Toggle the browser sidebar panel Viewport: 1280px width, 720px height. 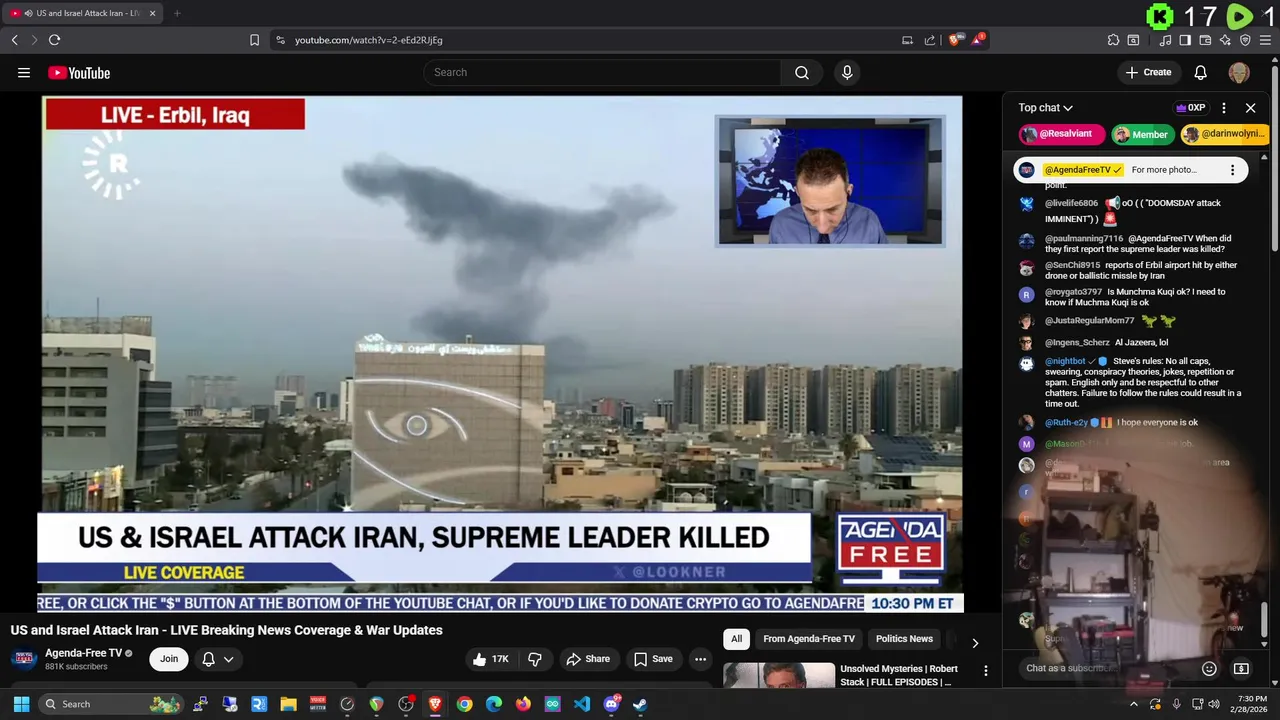click(x=1185, y=40)
